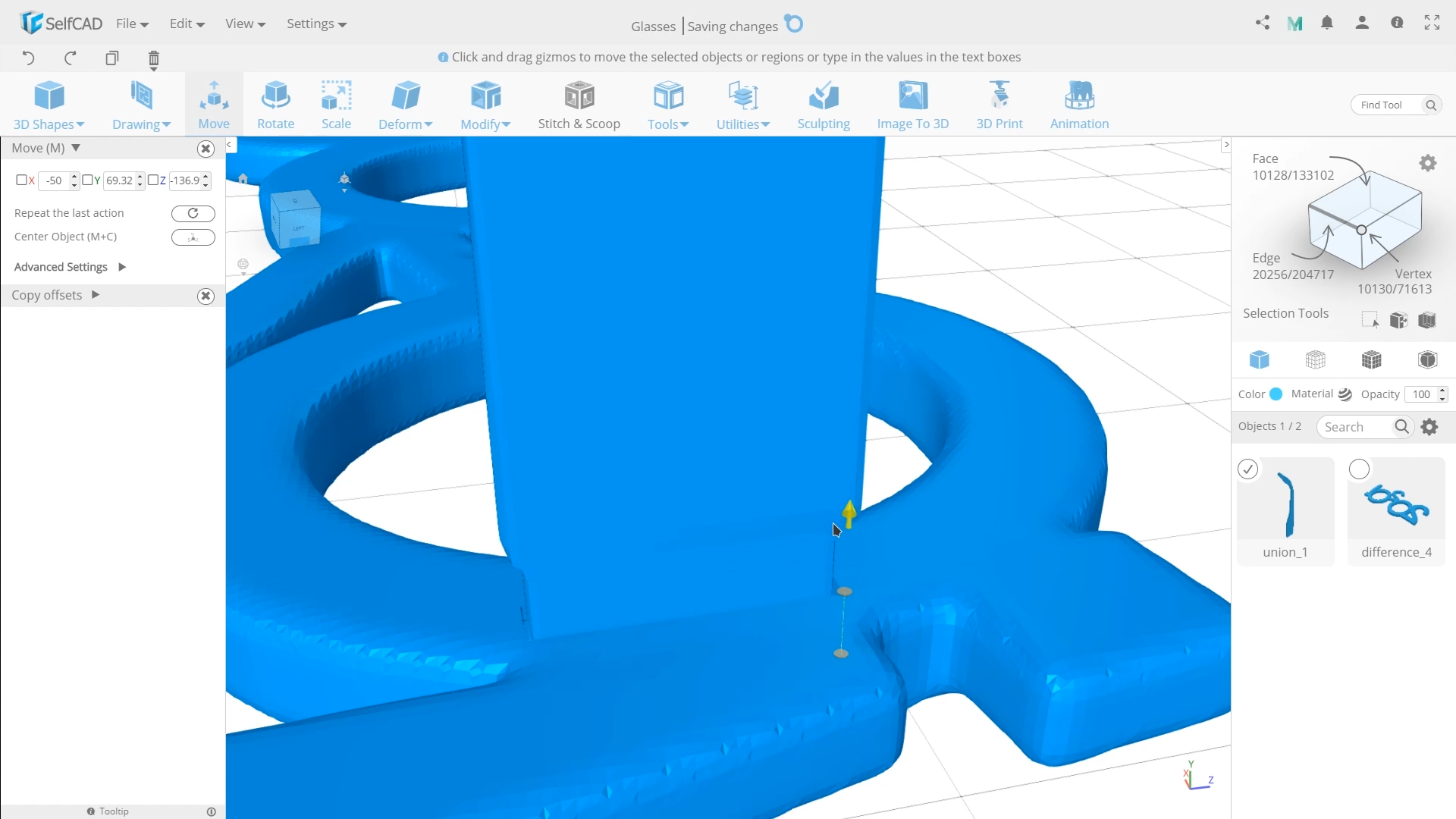Click the Share icon
The height and width of the screenshot is (819, 1456).
1263,23
